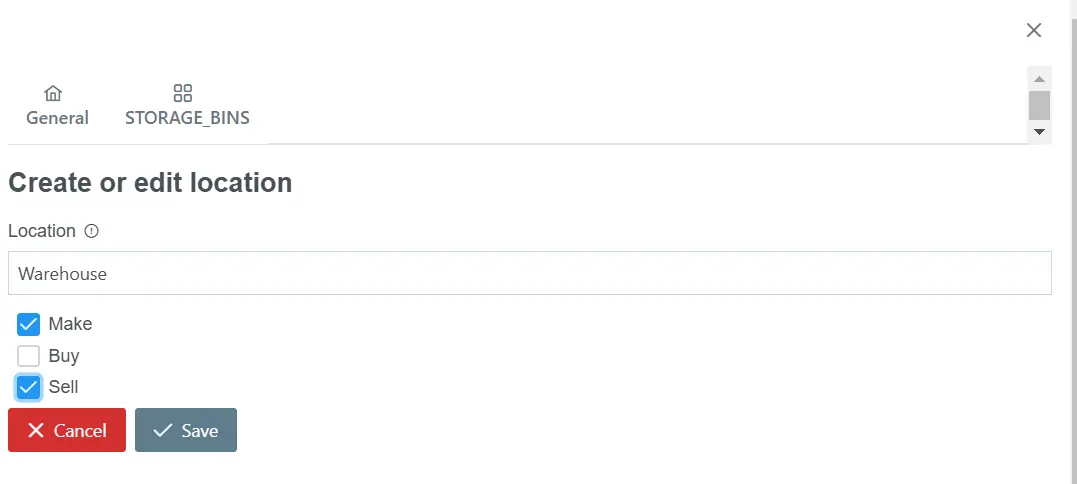This screenshot has height=484, width=1077.
Task: Click the Make label text
Action: click(70, 324)
